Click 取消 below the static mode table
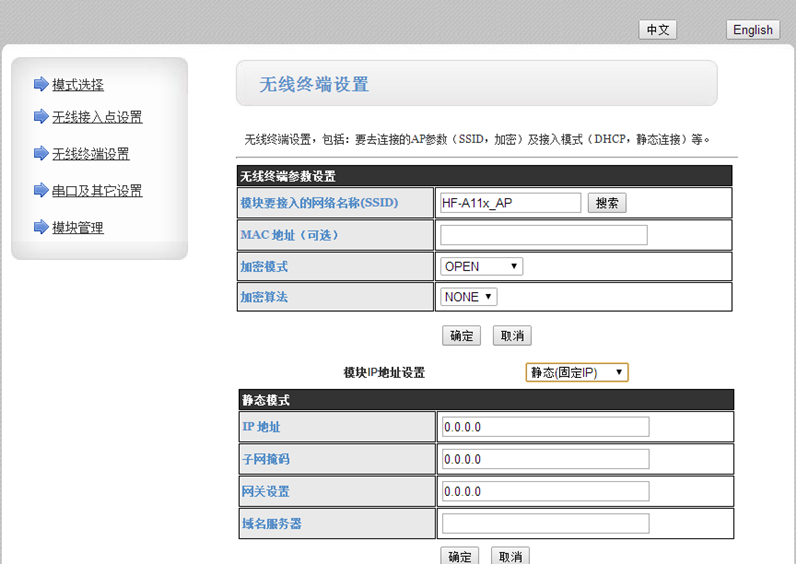This screenshot has height=564, width=796. point(511,556)
